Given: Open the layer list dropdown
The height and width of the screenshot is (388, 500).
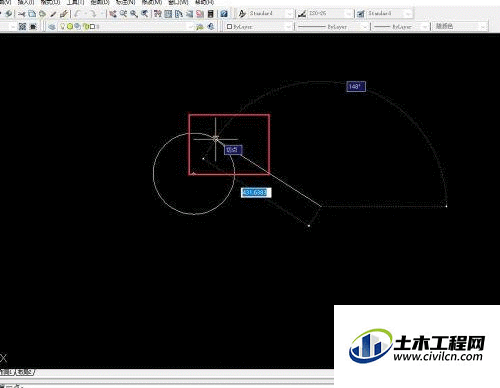Looking at the screenshot, I should pyautogui.click(x=126, y=27).
